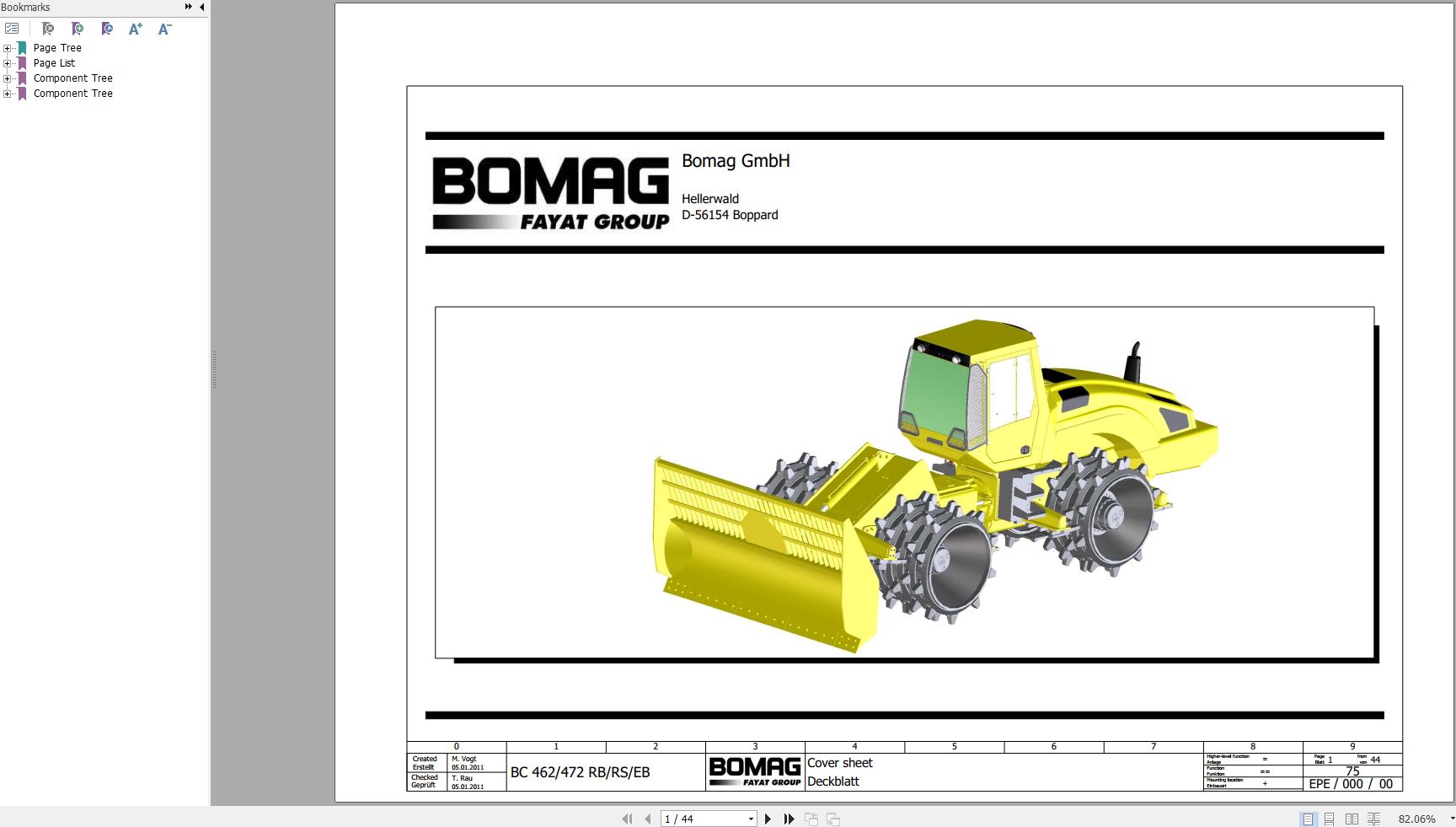1456x827 pixels.
Task: Go to the previous page
Action: point(647,819)
